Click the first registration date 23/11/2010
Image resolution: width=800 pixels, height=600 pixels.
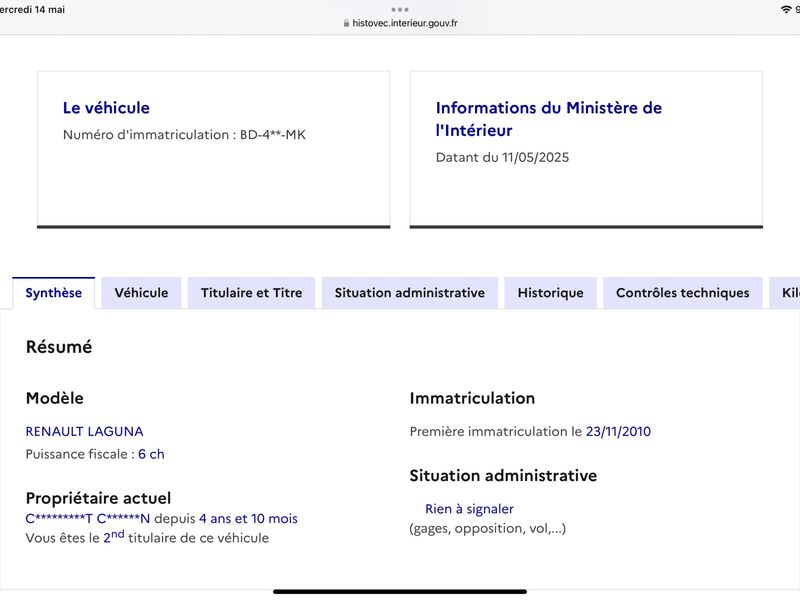pyautogui.click(x=618, y=432)
